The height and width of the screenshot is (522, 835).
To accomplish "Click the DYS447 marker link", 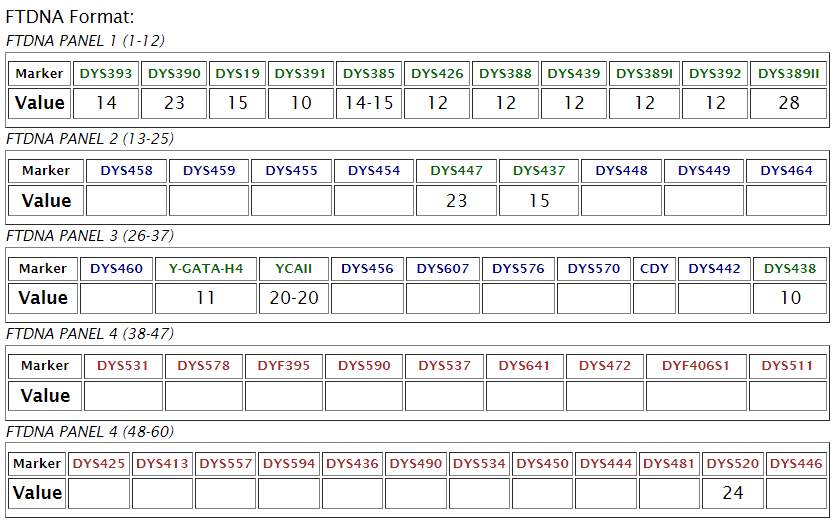I will (x=456, y=171).
